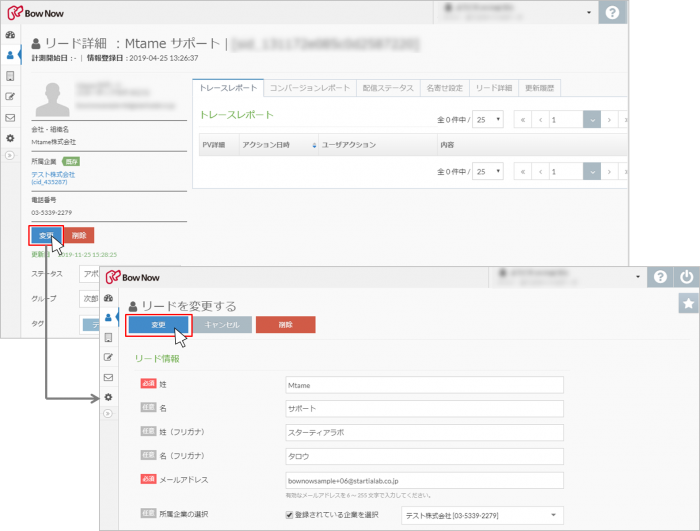Open ステータス dropdown in lead details
The image size is (700, 531).
(x=89, y=274)
